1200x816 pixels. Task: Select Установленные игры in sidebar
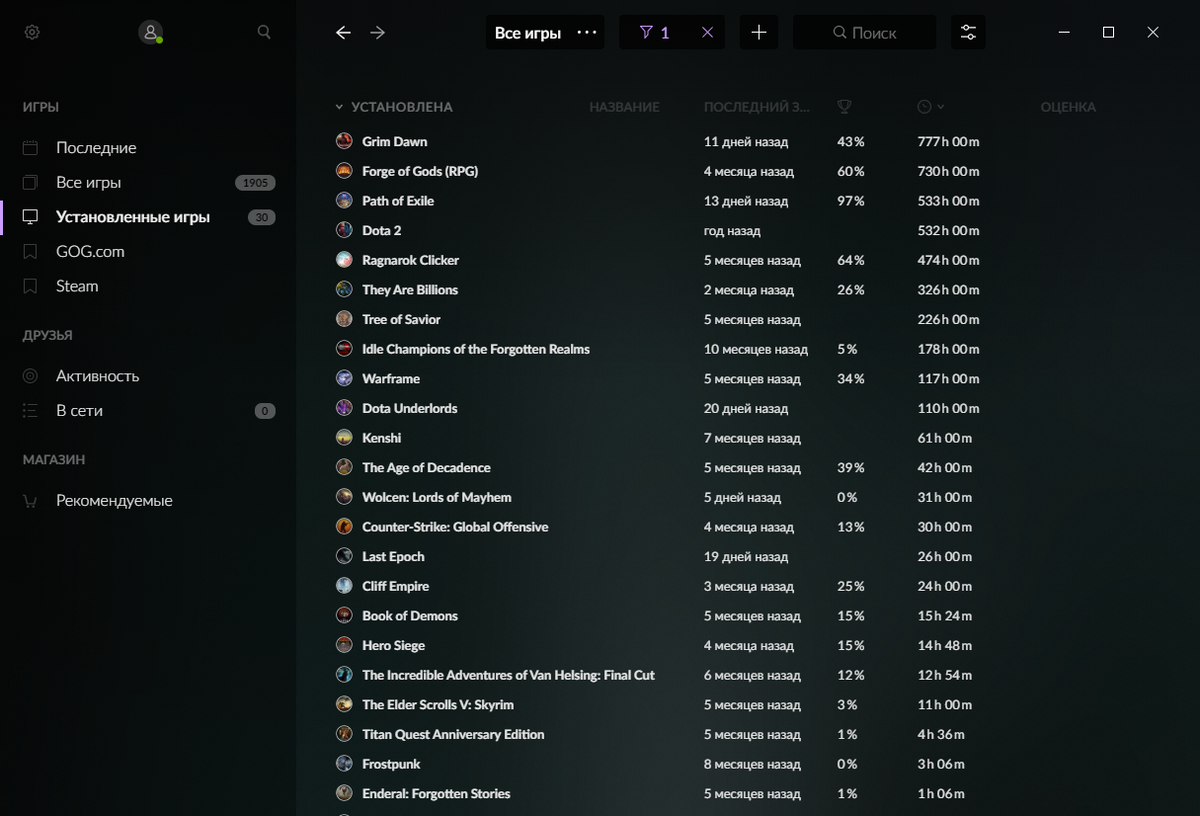(x=133, y=217)
